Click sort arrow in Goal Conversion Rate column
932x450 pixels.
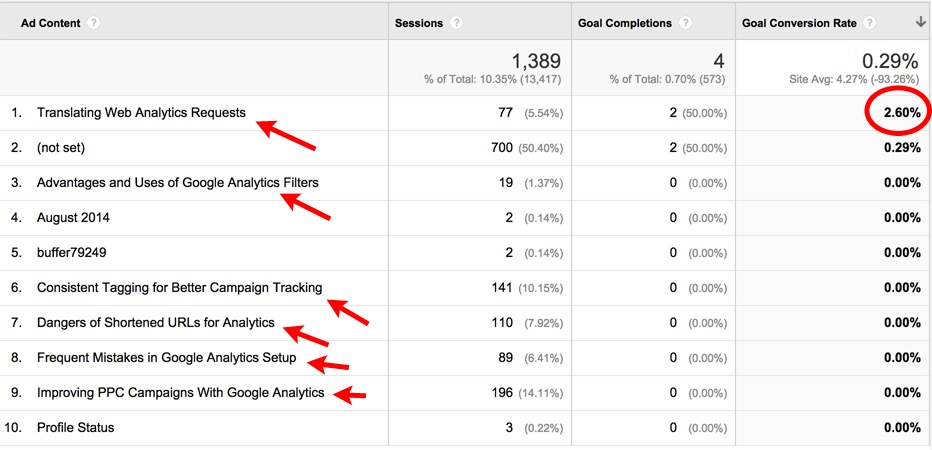point(919,23)
